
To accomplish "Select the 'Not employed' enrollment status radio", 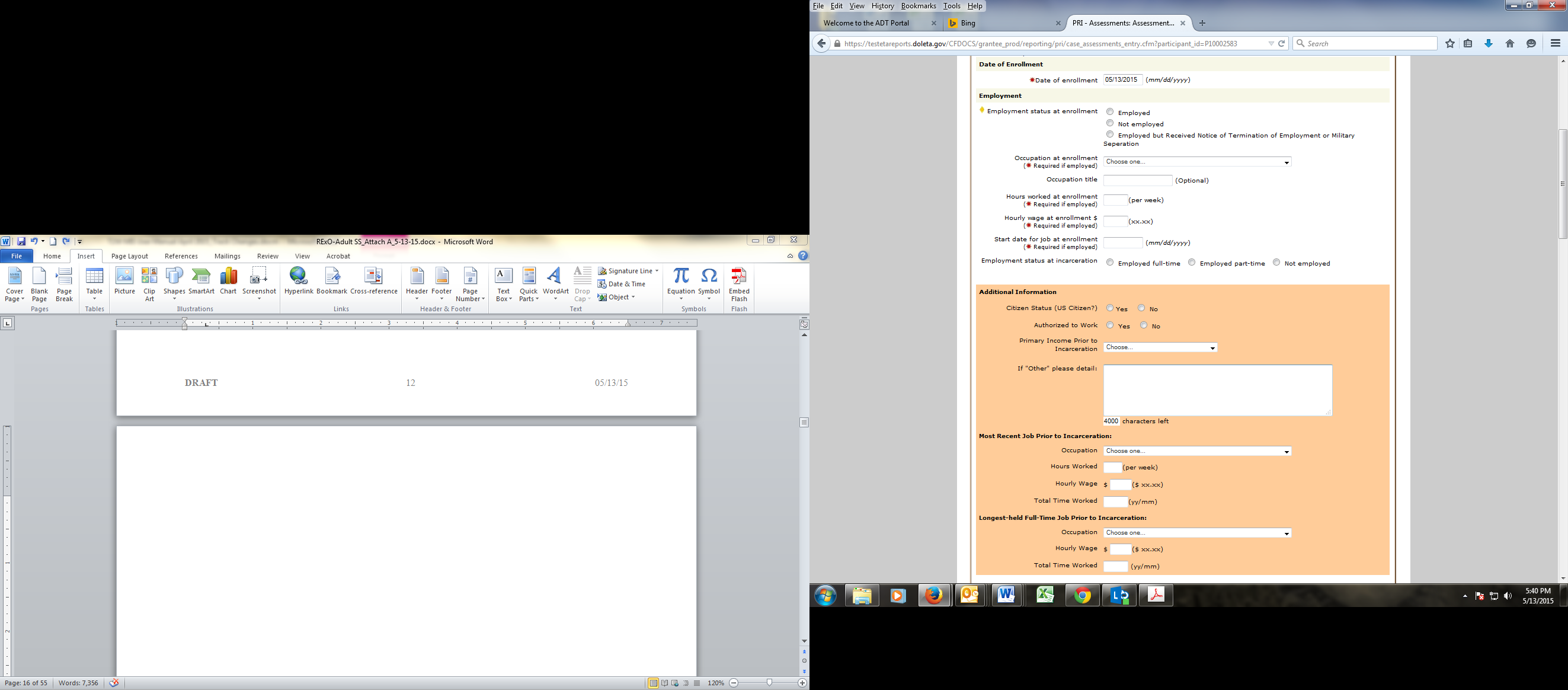I will 1110,123.
